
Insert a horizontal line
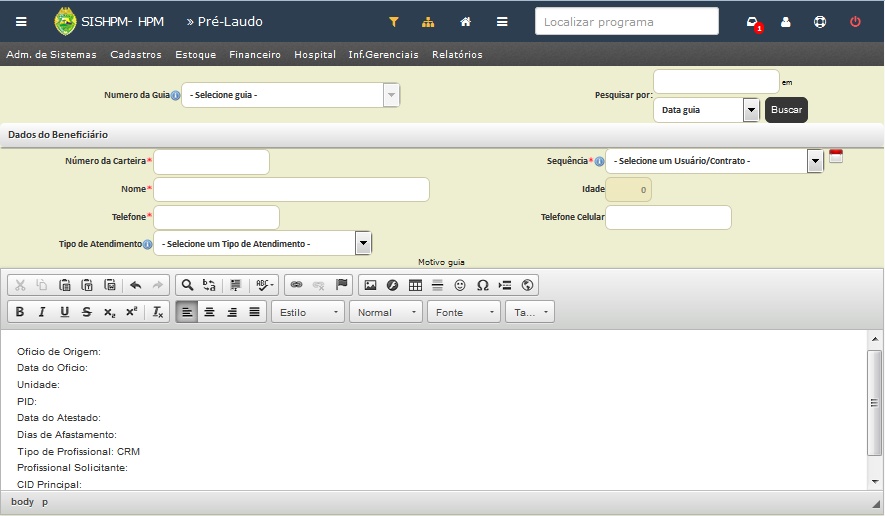pyautogui.click(x=437, y=285)
